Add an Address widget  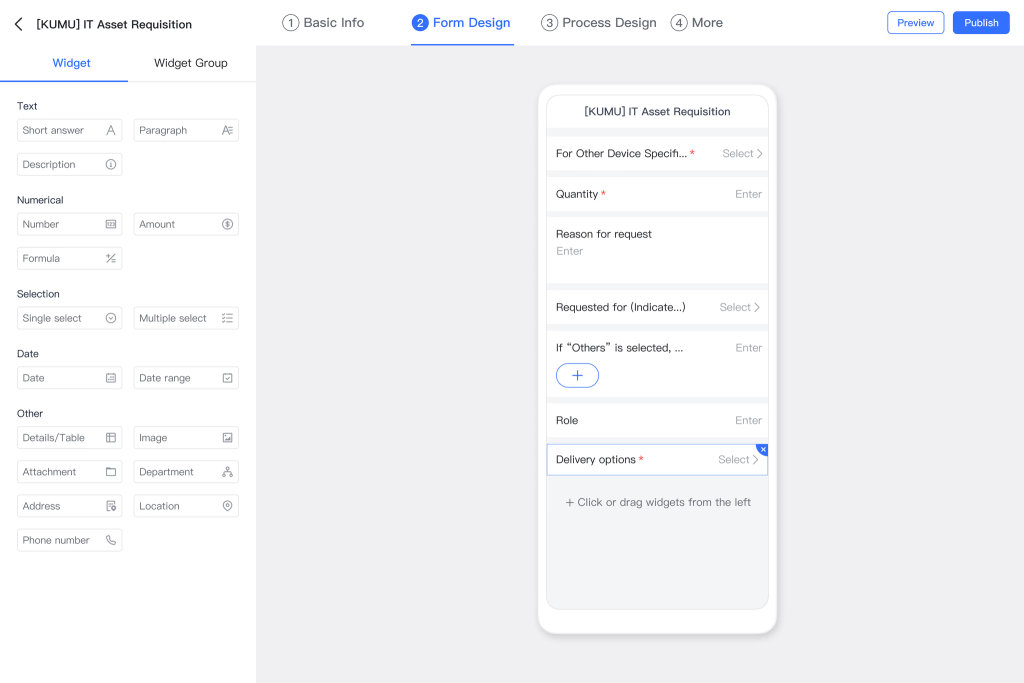(x=69, y=506)
